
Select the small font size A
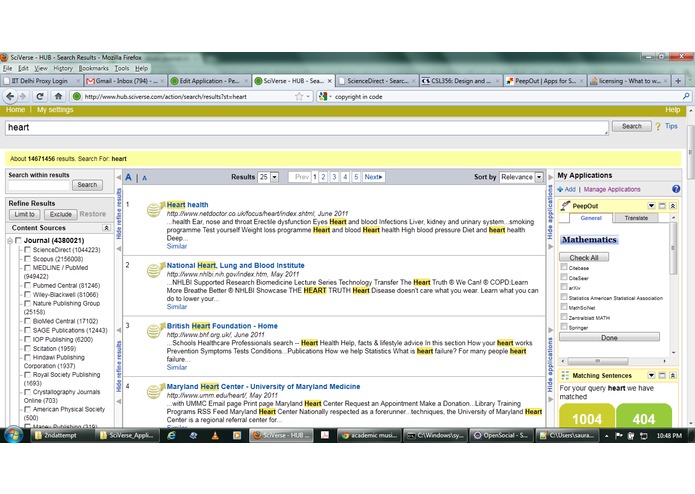[144, 178]
